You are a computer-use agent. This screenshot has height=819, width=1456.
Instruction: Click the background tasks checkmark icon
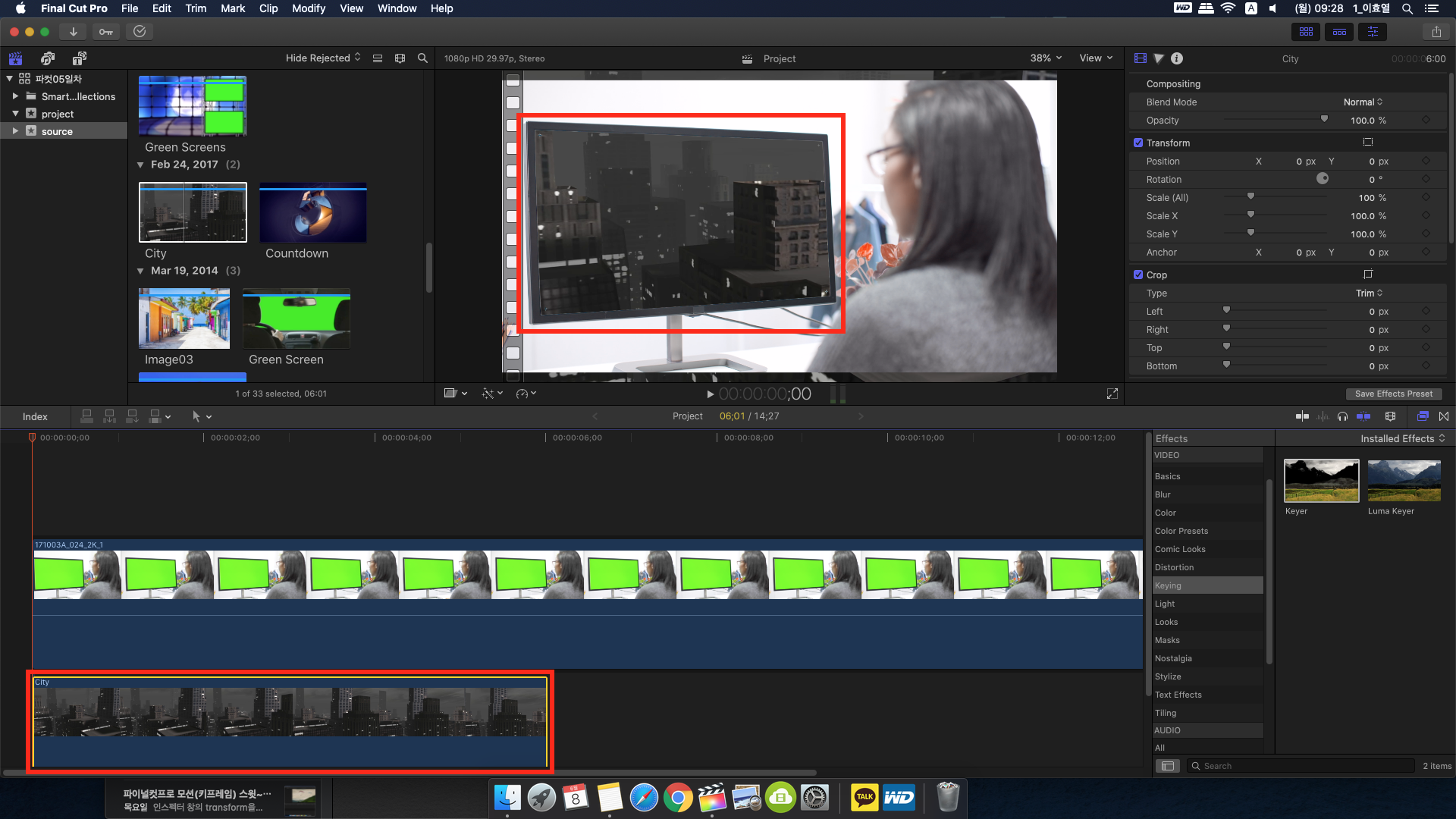pyautogui.click(x=140, y=32)
